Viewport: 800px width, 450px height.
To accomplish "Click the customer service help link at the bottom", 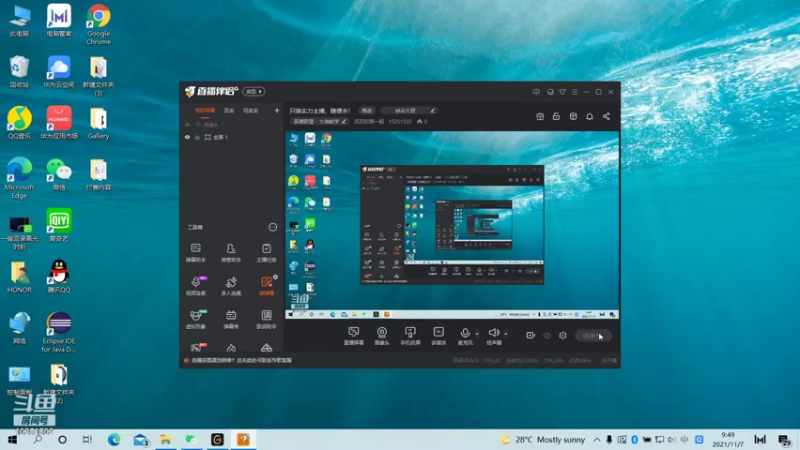I will pos(241,360).
